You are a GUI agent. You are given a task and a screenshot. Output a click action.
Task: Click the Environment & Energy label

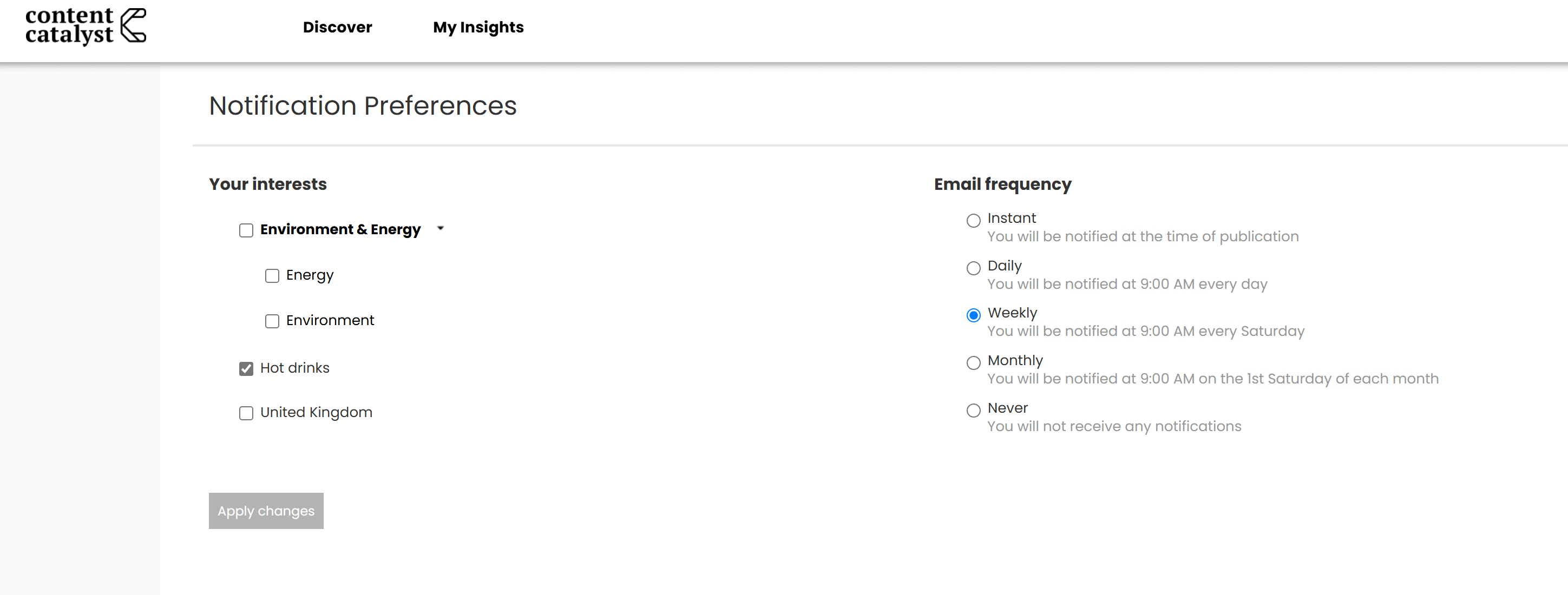340,229
